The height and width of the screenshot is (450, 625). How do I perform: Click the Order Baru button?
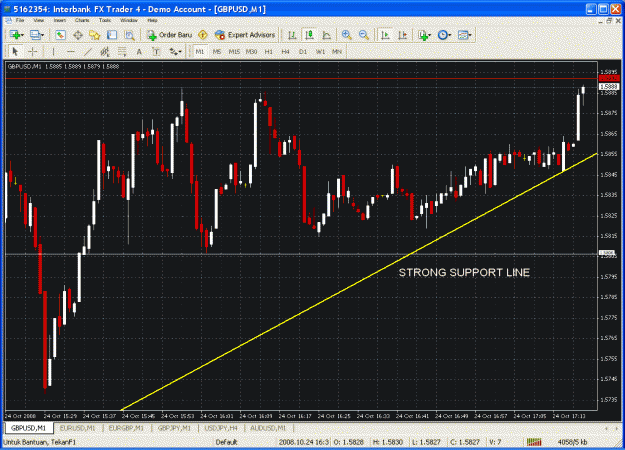click(x=169, y=35)
